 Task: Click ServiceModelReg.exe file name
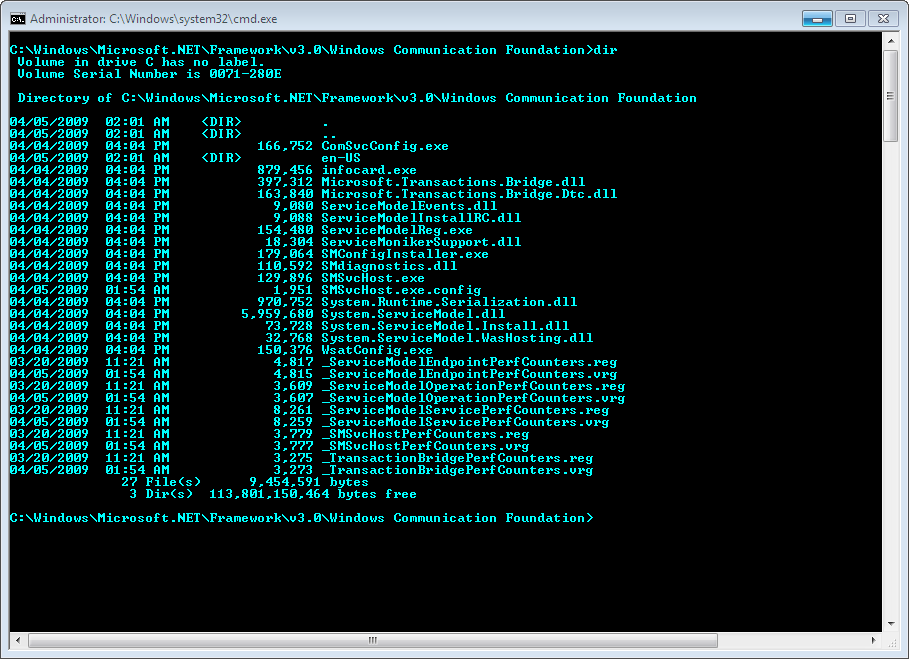(x=397, y=230)
